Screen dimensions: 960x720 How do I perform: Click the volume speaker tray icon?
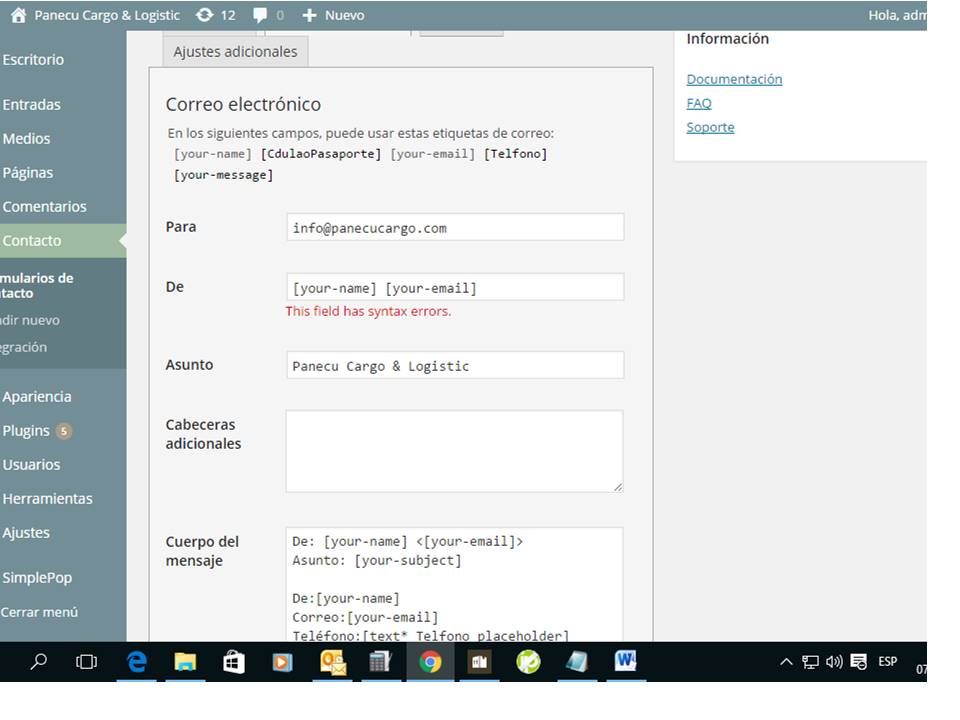pos(834,662)
